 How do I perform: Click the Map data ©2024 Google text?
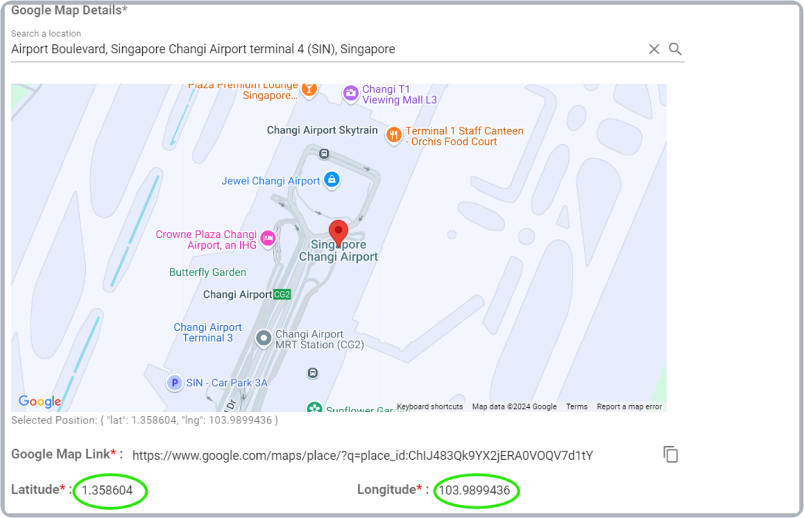pyautogui.click(x=514, y=407)
